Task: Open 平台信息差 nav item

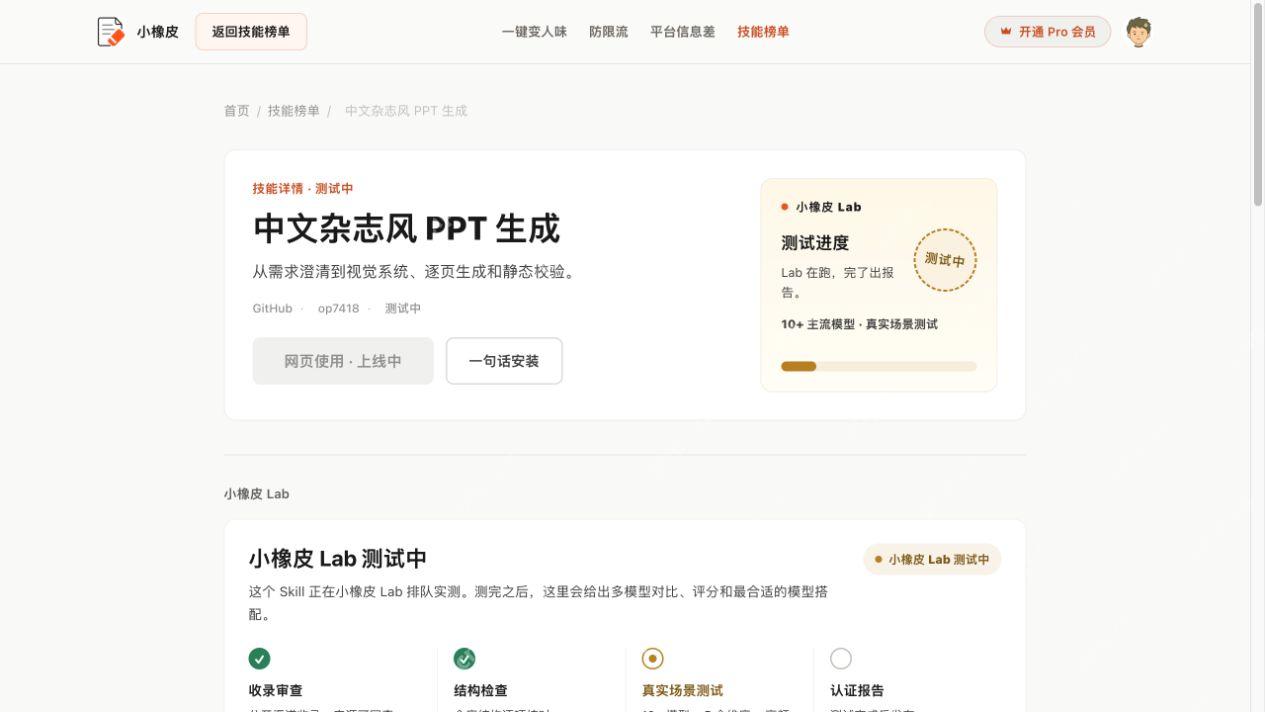Action: pyautogui.click(x=682, y=32)
